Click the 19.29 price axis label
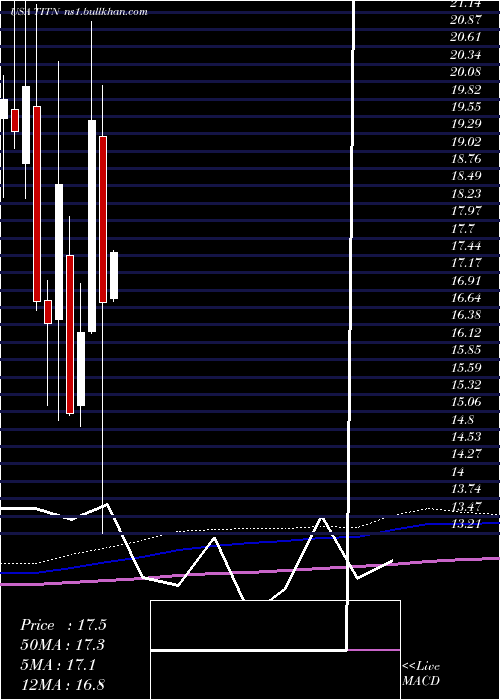Viewport: 500px width, 700px height. point(466,124)
